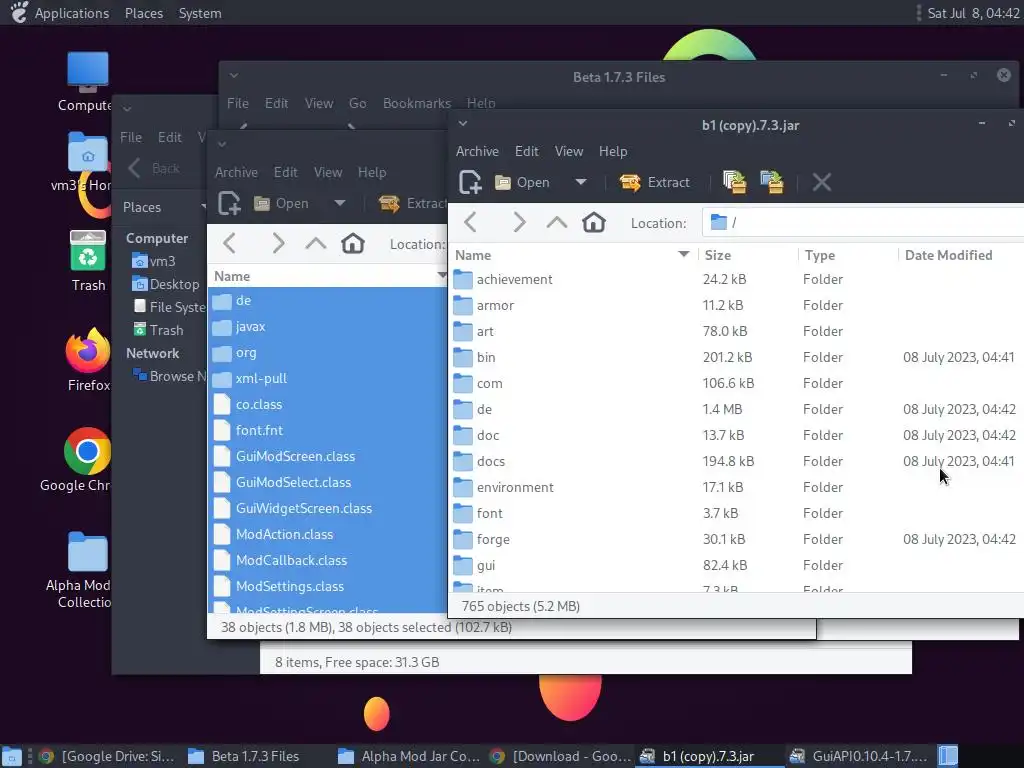The width and height of the screenshot is (1024, 768).
Task: Go forward in GuiAPI archive window
Action: pos(278,244)
